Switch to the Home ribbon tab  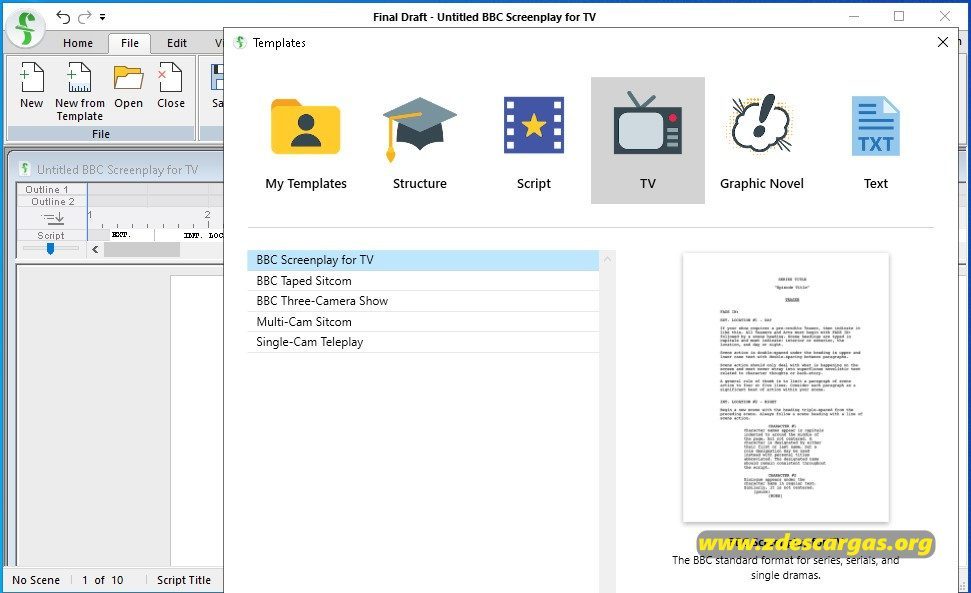77,43
